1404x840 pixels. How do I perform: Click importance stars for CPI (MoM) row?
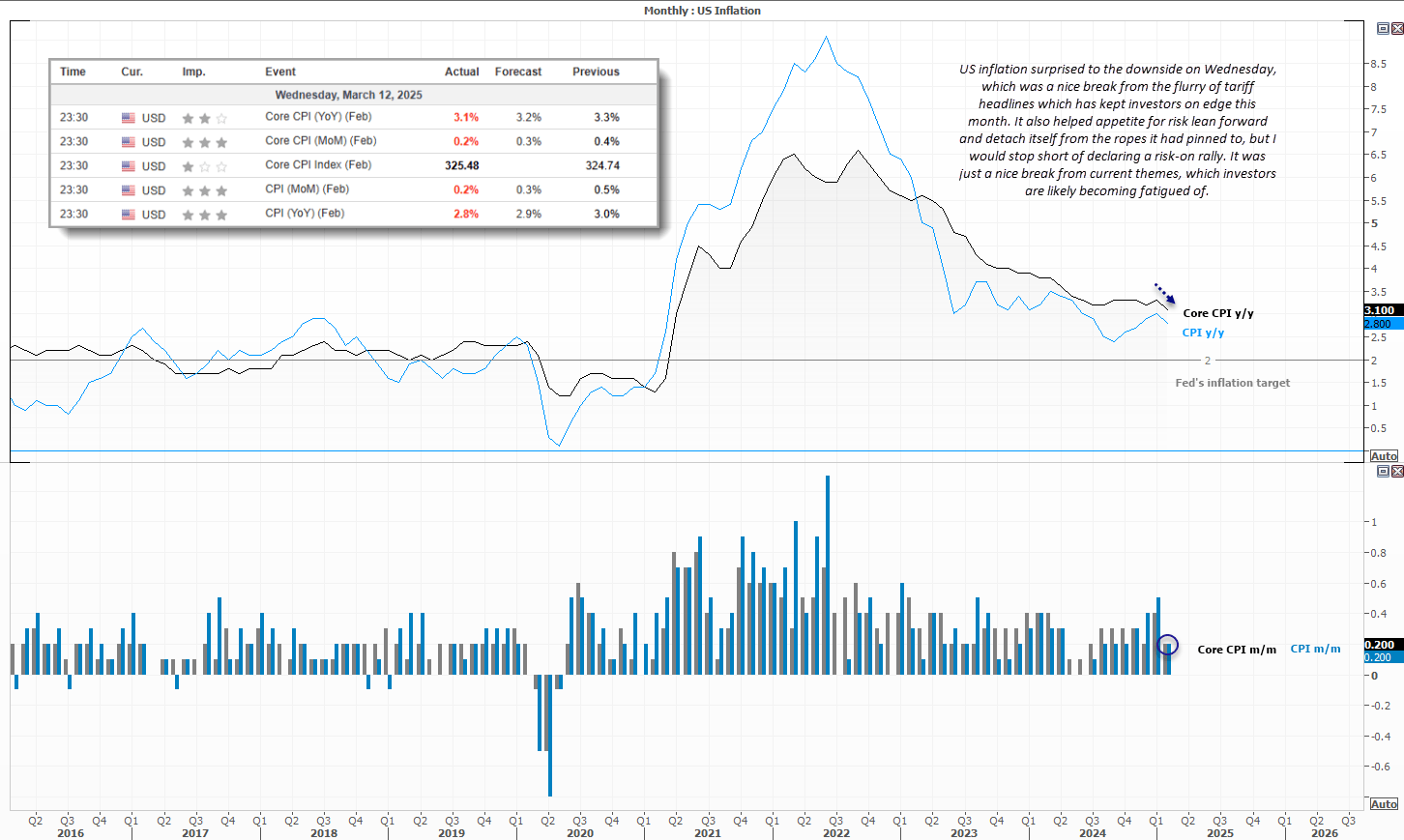point(204,190)
